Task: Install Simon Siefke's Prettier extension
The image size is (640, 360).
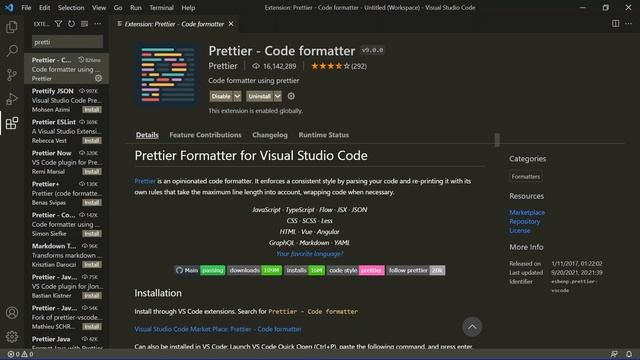Action: 92,233
